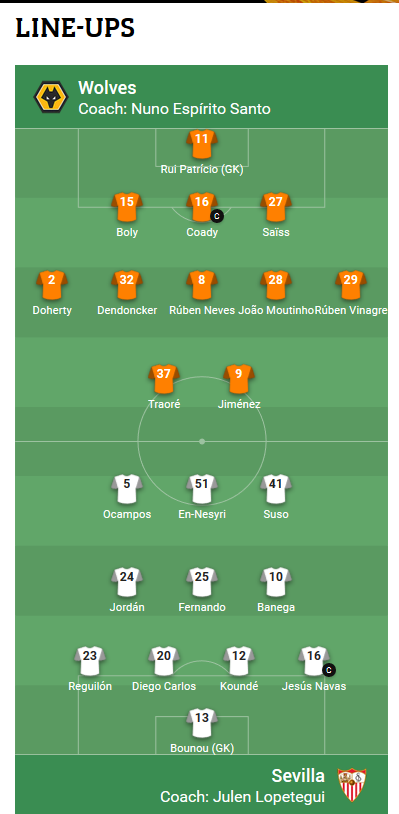Viewport: 399px width, 814px height.
Task: Select Doherty's number 2 shirt
Action: (x=52, y=285)
